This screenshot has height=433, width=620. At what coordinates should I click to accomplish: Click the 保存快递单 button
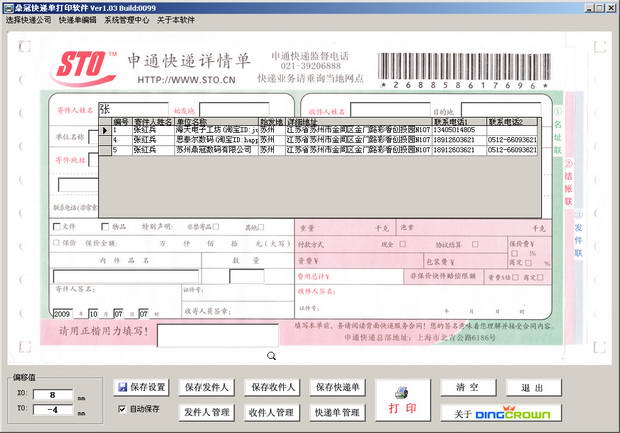pyautogui.click(x=337, y=388)
